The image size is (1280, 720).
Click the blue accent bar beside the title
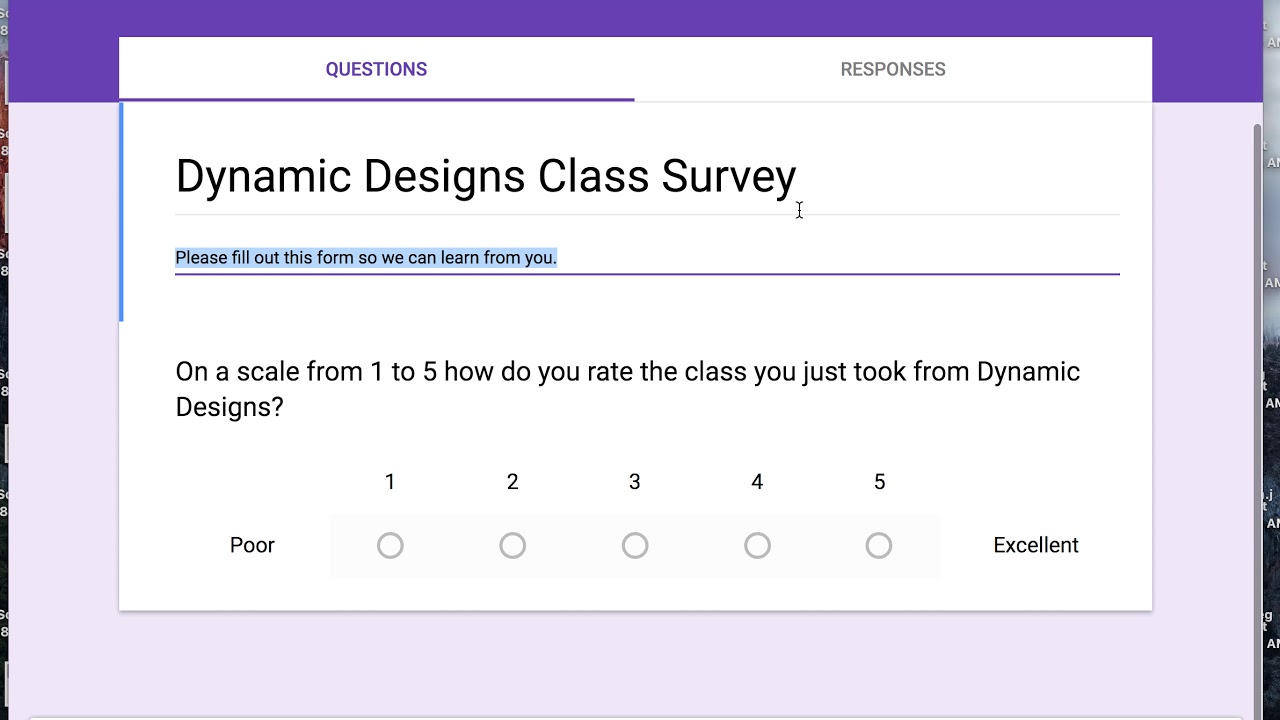pyautogui.click(x=121, y=212)
